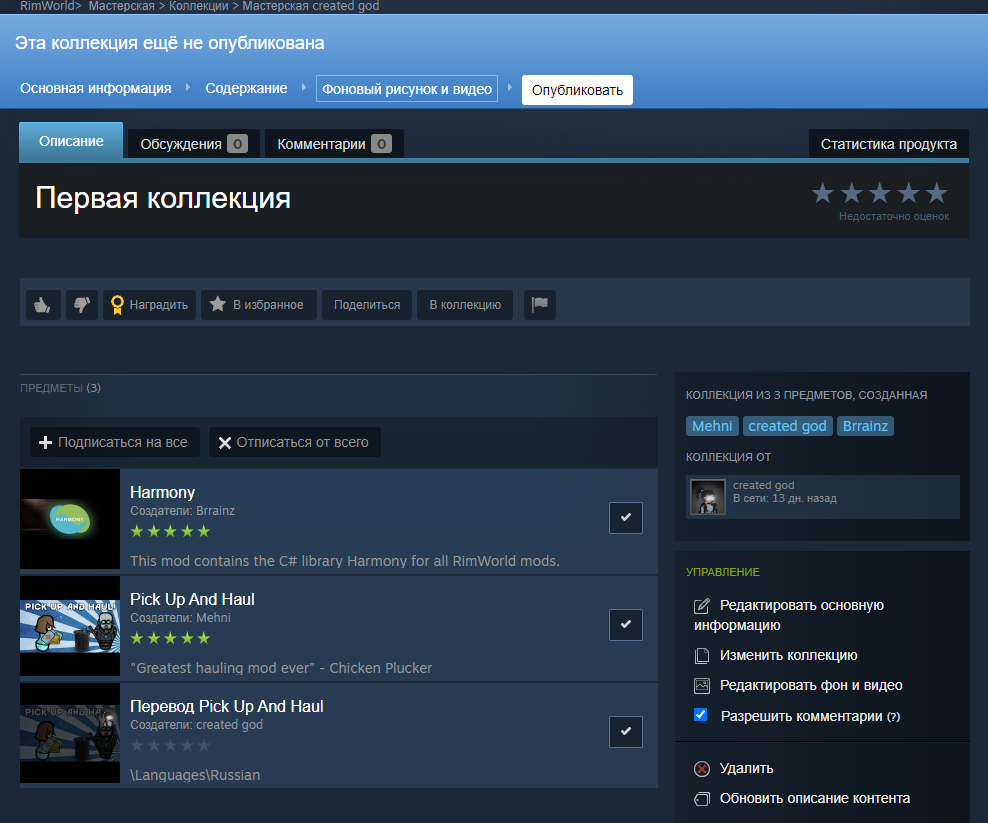Open the Pick Up And Haul title
This screenshot has width=988, height=823.
[192, 599]
